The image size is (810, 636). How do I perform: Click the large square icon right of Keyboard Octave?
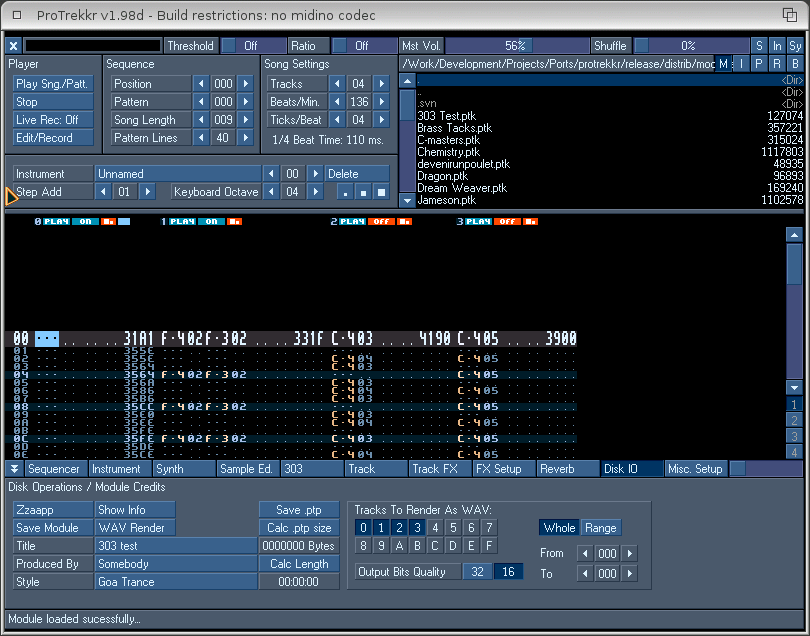tap(380, 192)
